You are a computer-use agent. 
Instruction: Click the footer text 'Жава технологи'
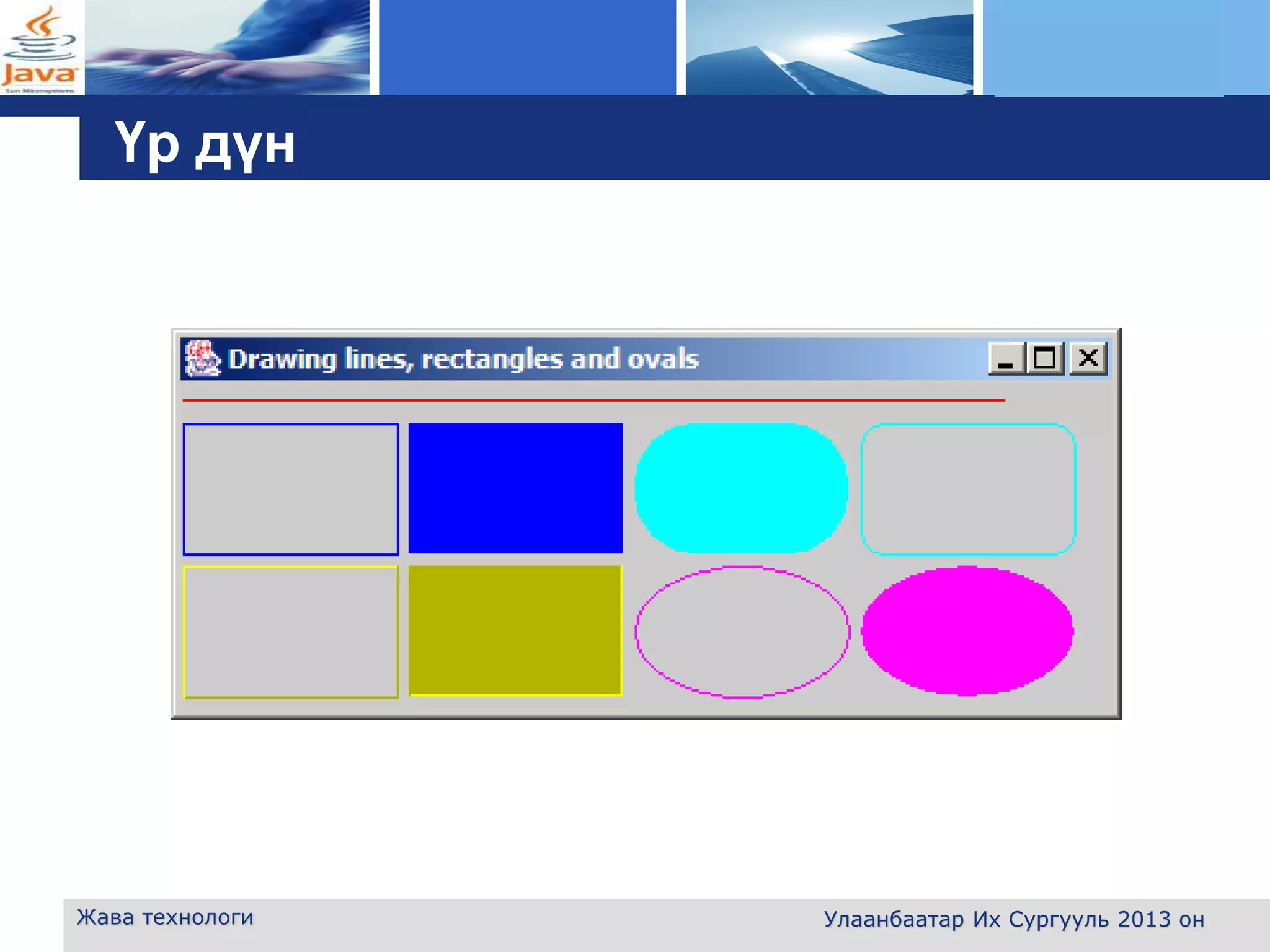pos(165,917)
